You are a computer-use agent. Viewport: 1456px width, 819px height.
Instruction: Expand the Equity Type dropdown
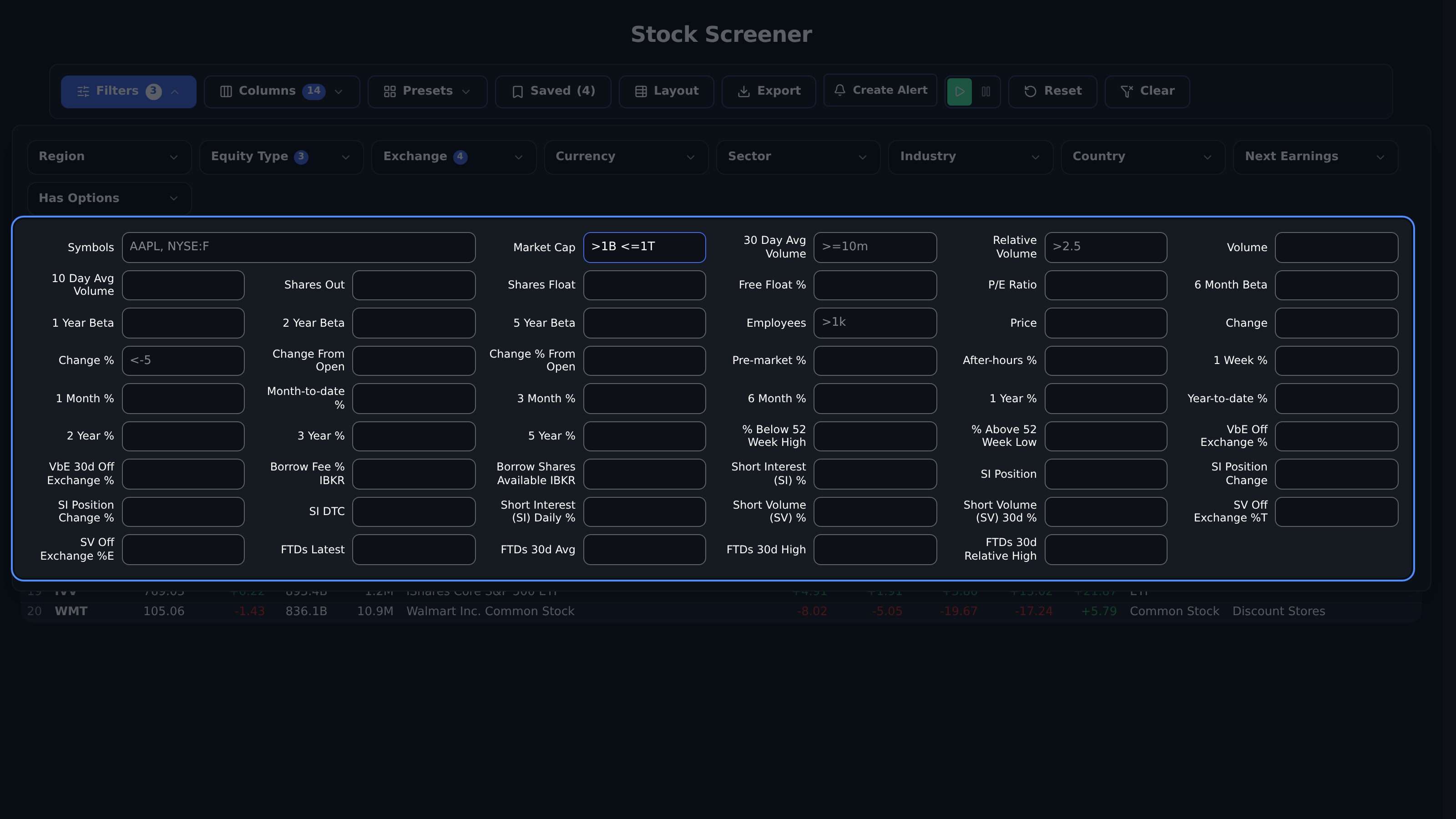[x=281, y=157]
